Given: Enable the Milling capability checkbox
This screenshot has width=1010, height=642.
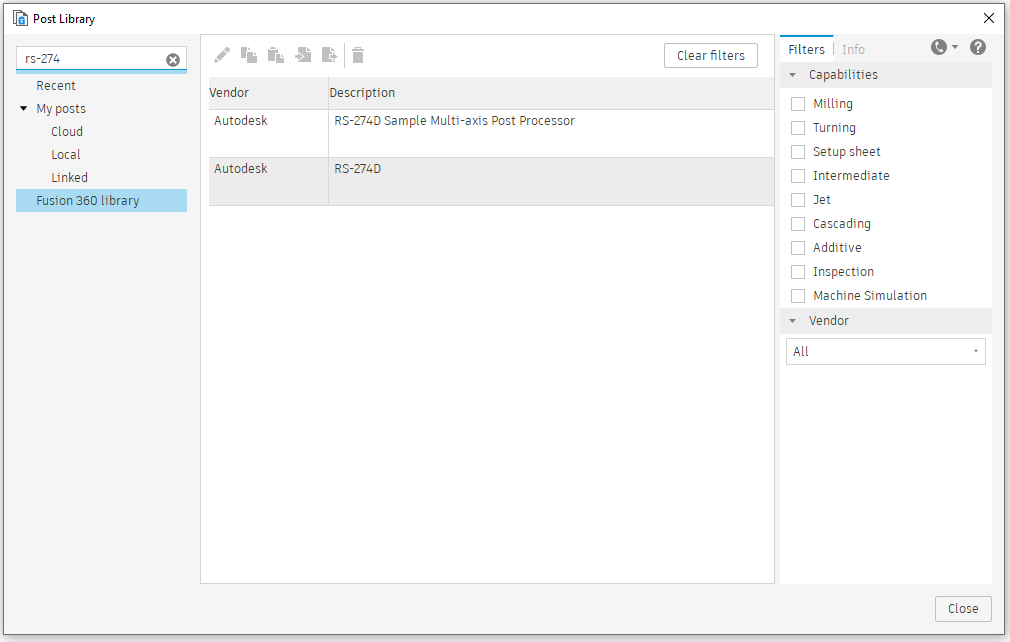Looking at the screenshot, I should [x=798, y=103].
